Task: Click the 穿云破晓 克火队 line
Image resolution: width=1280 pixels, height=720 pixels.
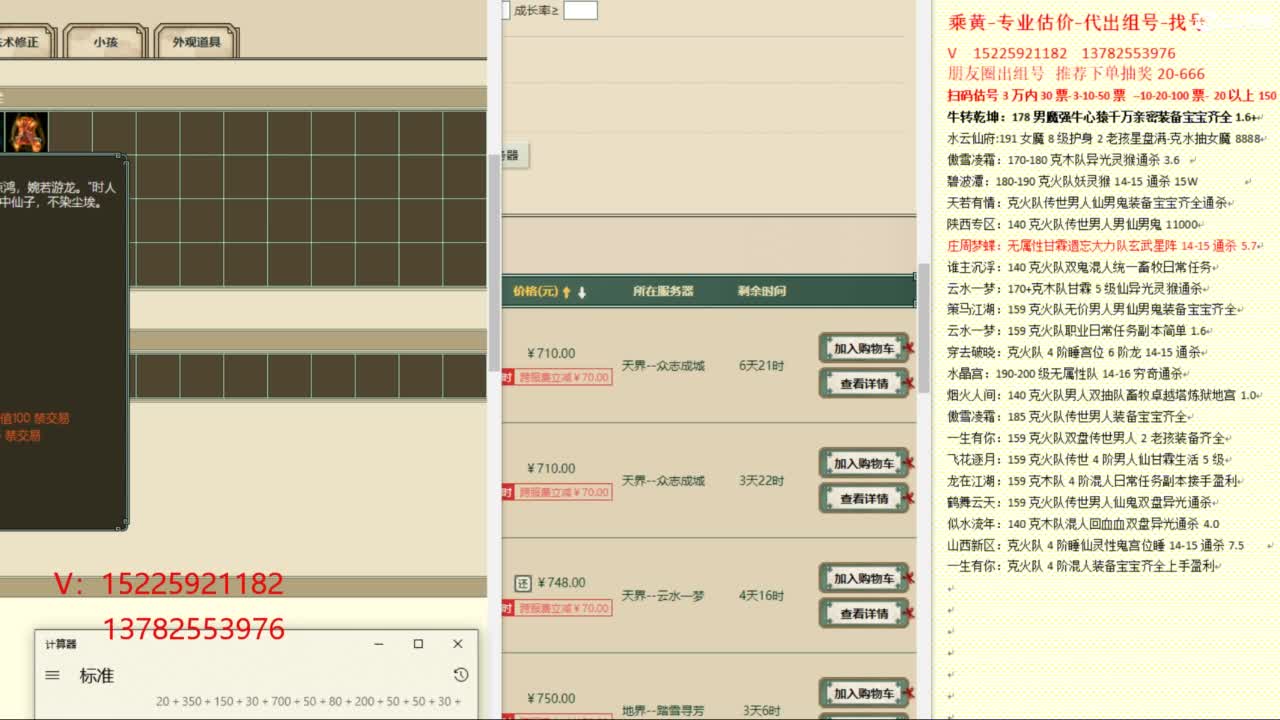Action: pos(1074,352)
